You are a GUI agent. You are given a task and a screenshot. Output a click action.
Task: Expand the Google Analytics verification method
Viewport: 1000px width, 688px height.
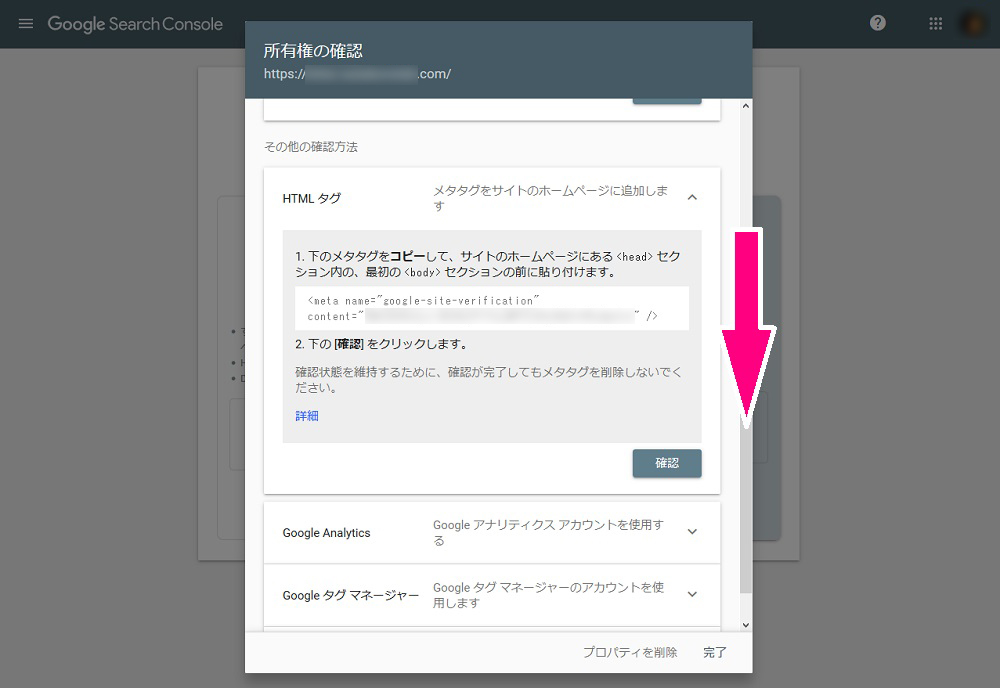point(693,532)
